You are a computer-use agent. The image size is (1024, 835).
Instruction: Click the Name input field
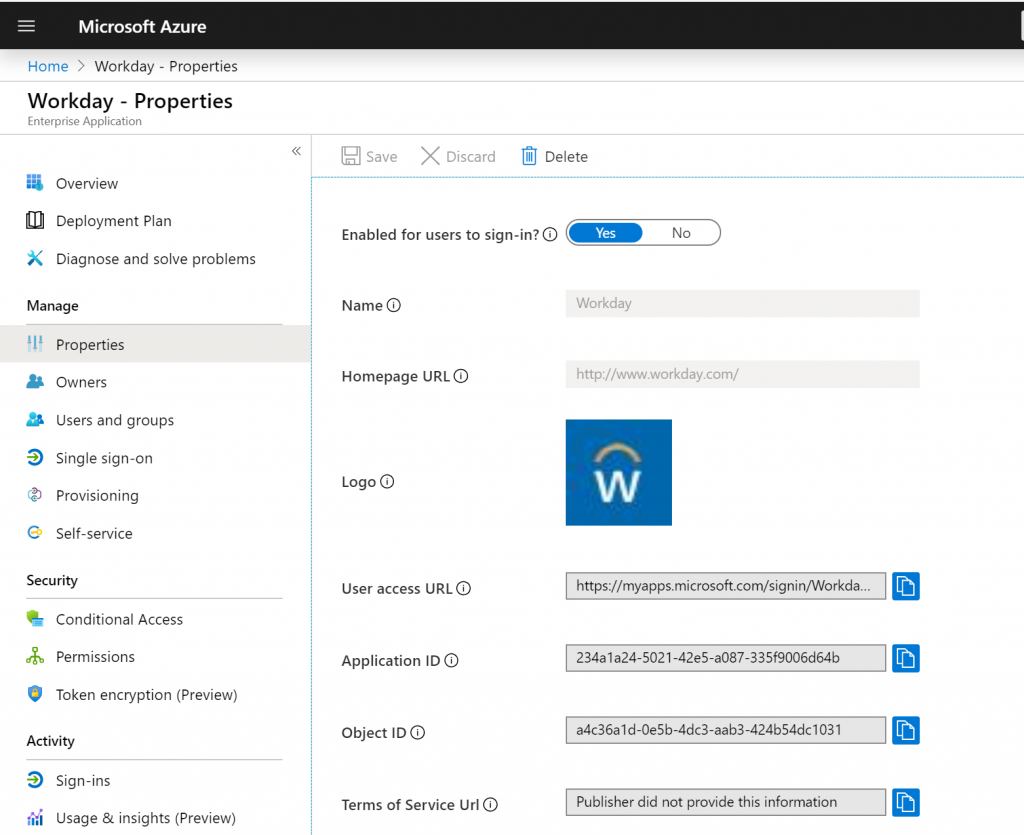742,304
